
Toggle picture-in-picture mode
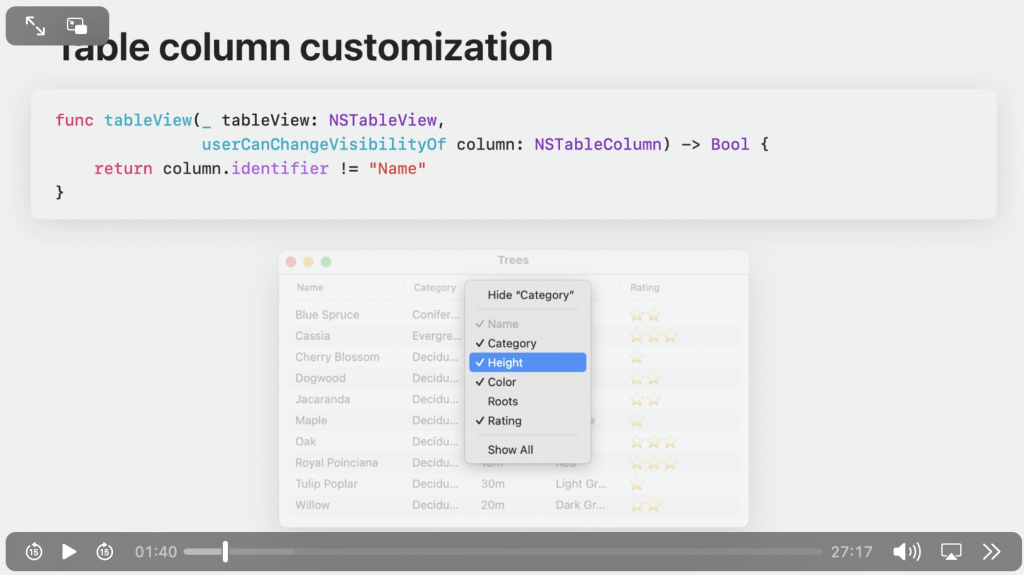tap(77, 26)
